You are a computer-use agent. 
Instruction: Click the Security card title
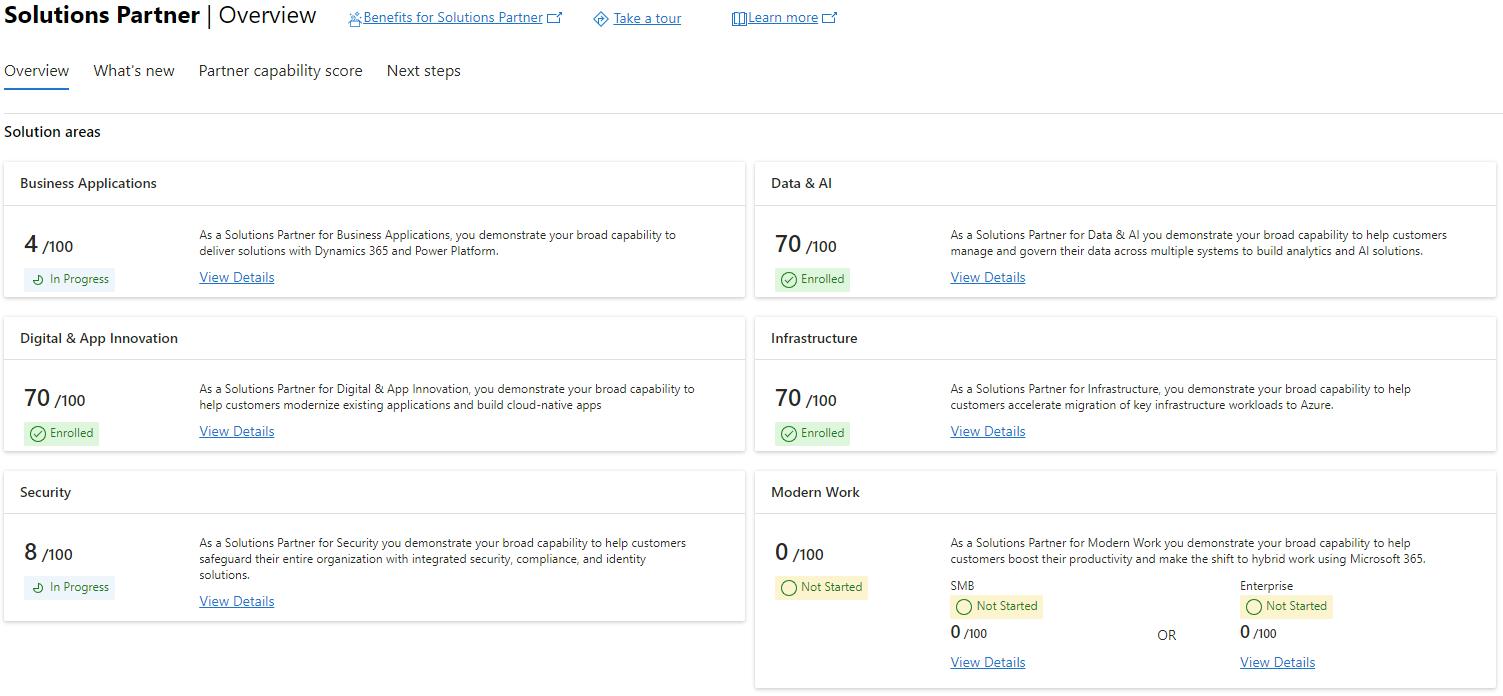[x=45, y=493]
